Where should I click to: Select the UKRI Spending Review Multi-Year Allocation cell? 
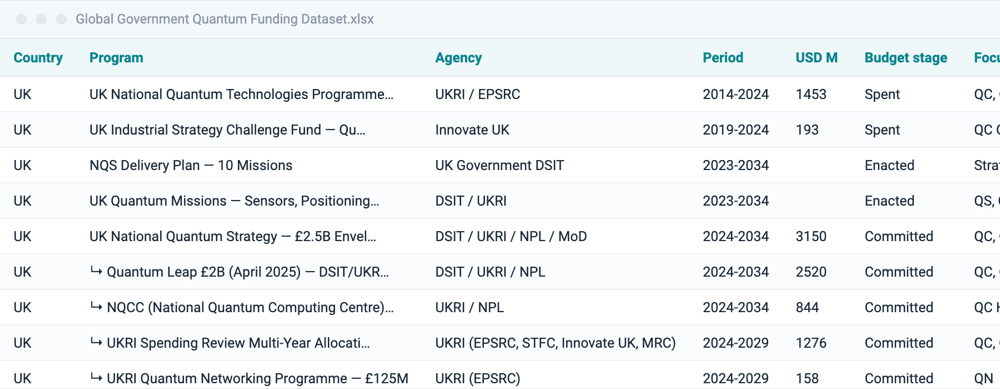(x=230, y=344)
